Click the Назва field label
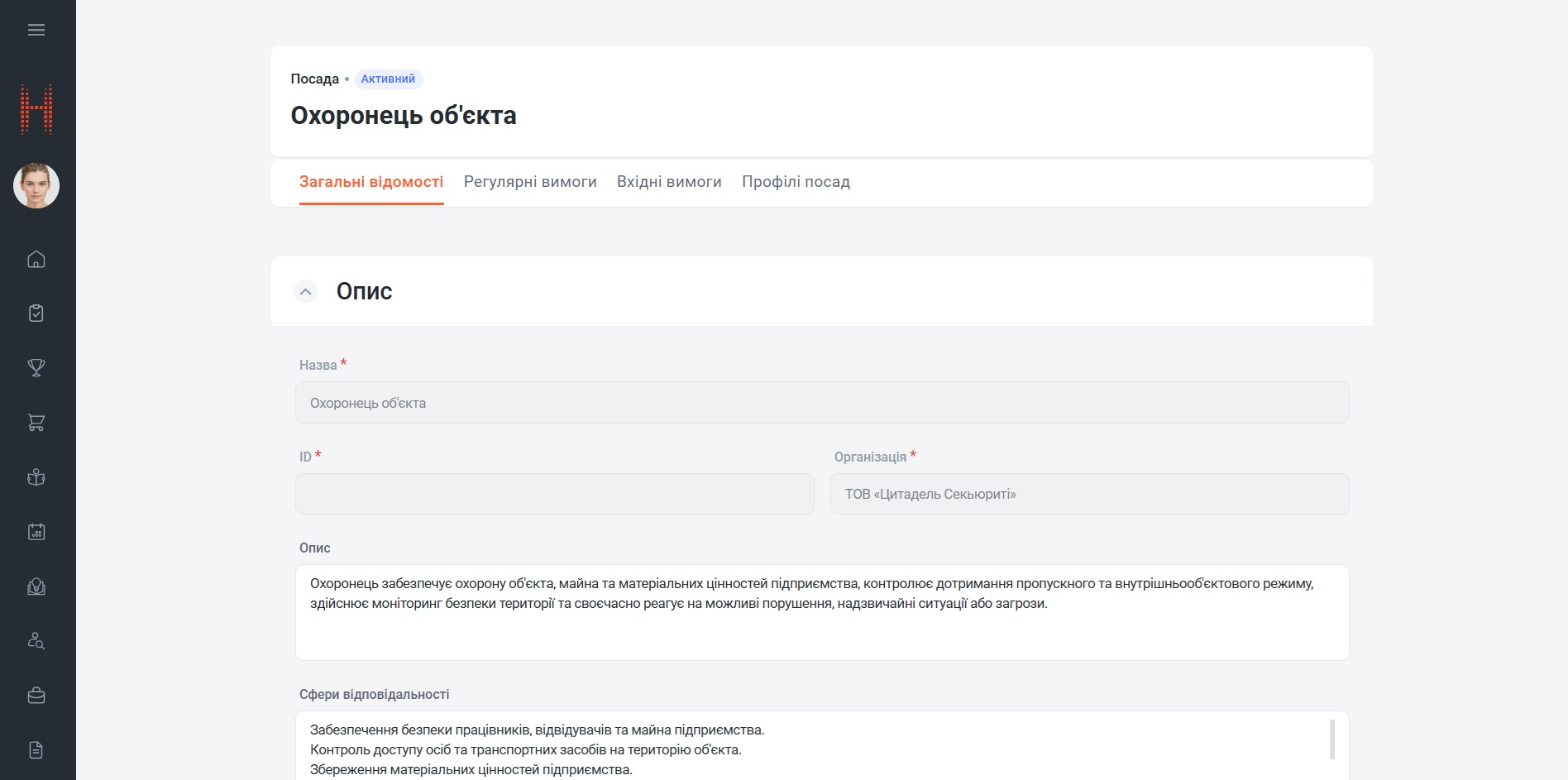 [318, 365]
